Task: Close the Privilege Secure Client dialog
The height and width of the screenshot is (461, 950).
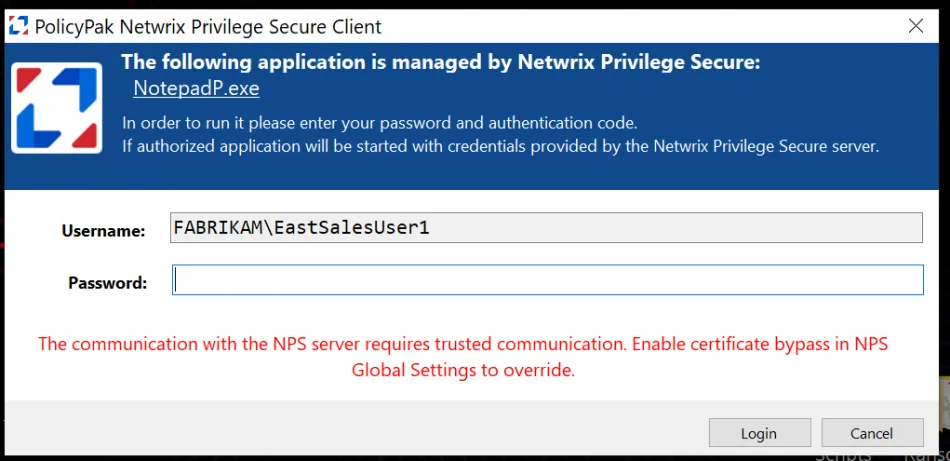Action: pos(915,27)
